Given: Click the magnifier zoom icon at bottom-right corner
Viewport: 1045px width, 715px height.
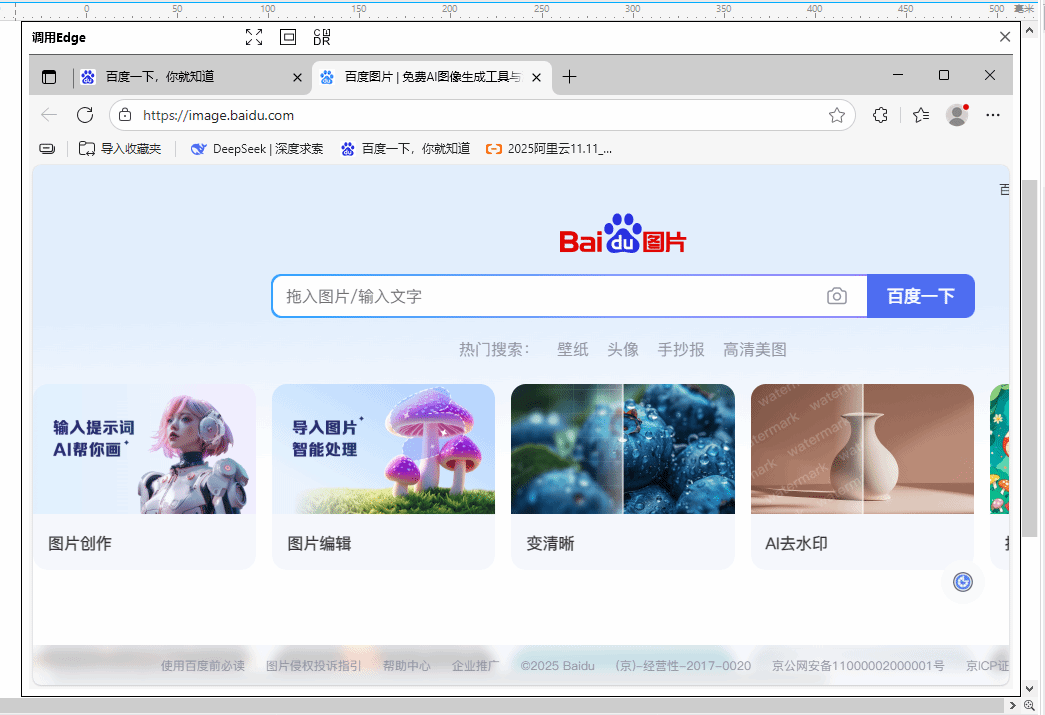Looking at the screenshot, I should pyautogui.click(x=1029, y=705).
